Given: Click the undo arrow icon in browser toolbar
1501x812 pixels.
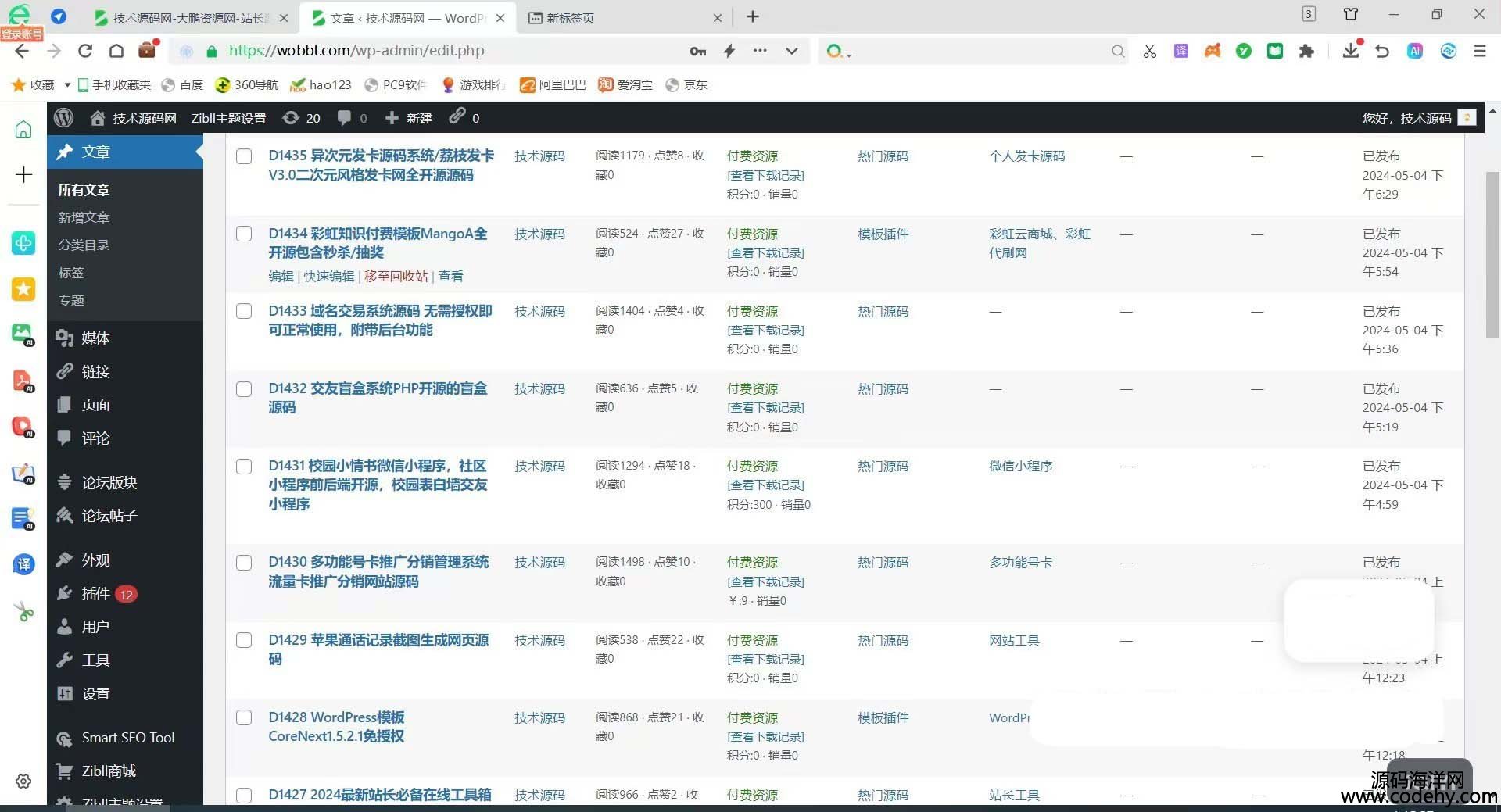Looking at the screenshot, I should tap(1382, 52).
